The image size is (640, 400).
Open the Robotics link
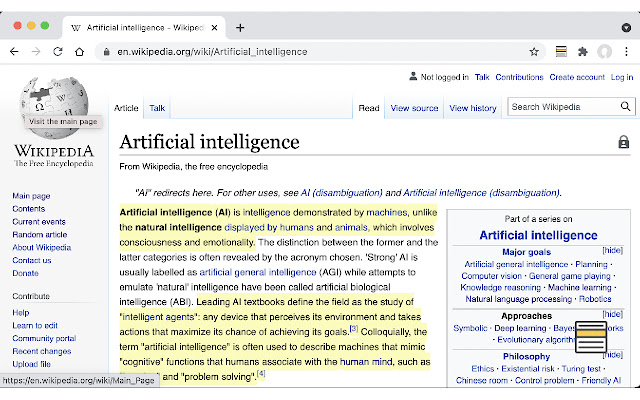click(595, 299)
